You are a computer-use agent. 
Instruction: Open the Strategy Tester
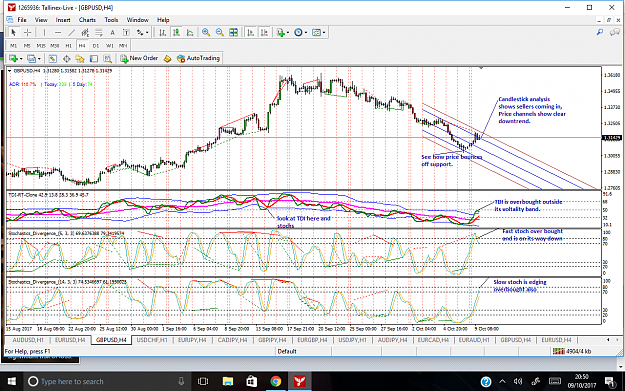tap(108, 59)
